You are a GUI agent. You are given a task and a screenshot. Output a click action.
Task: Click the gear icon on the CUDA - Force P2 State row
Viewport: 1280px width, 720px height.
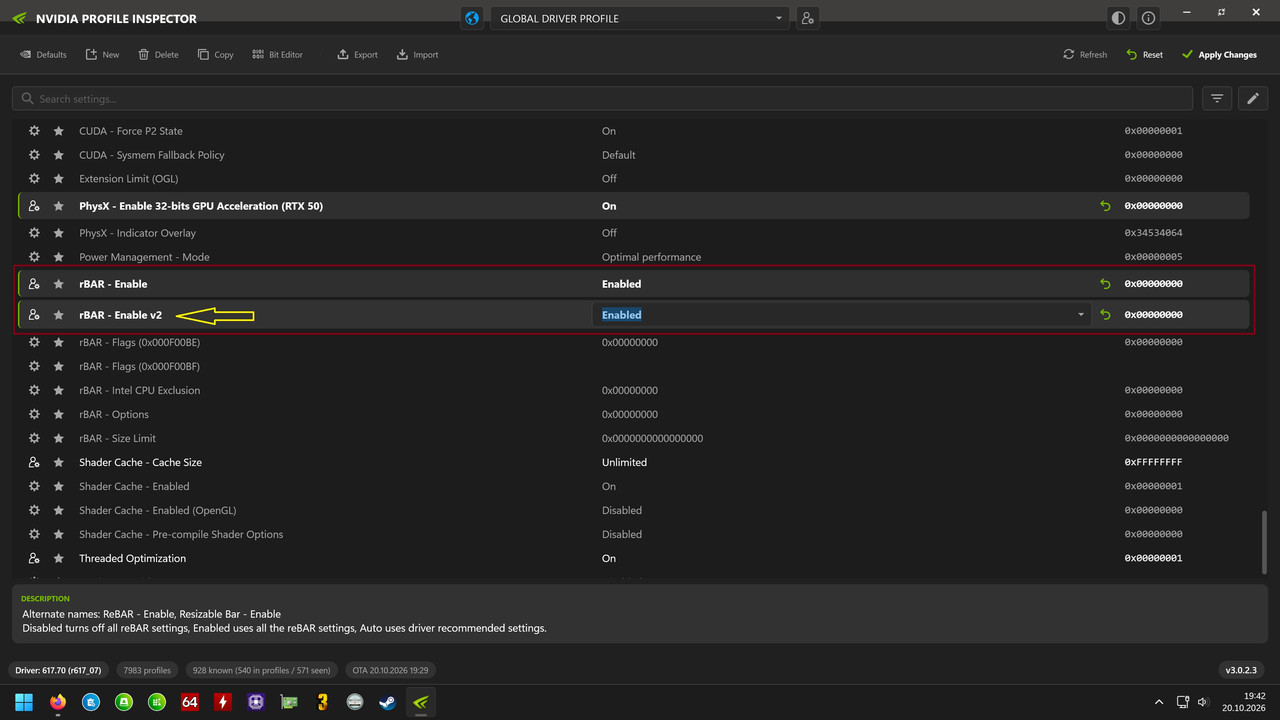(34, 131)
